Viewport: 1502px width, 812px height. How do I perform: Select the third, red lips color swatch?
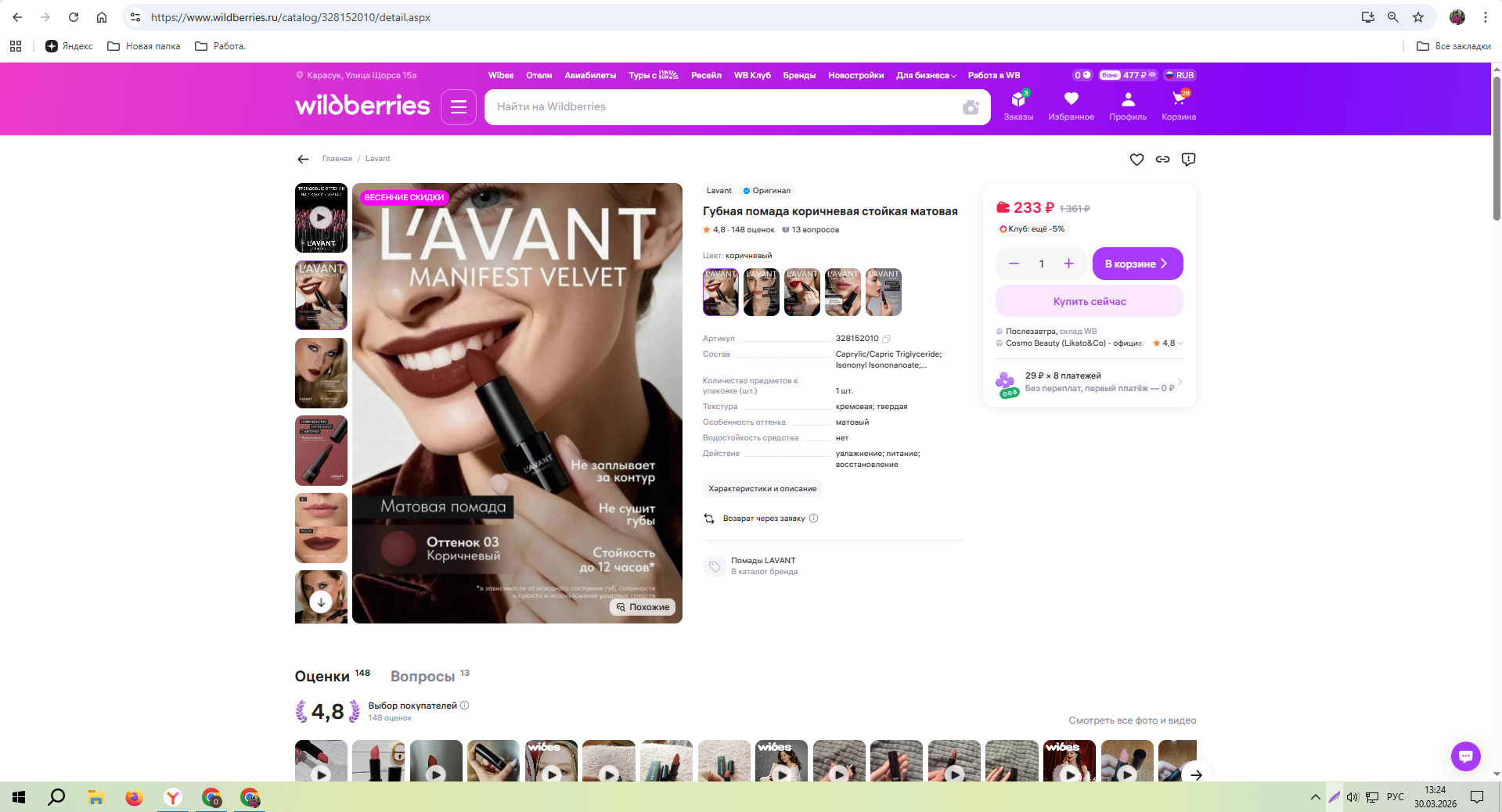coord(802,292)
